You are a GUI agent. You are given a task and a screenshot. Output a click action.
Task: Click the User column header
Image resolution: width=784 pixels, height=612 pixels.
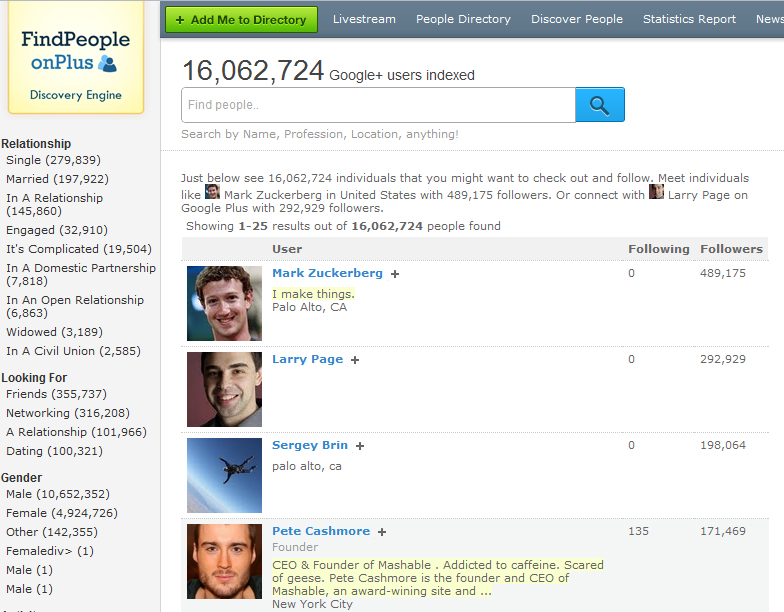pyautogui.click(x=287, y=249)
